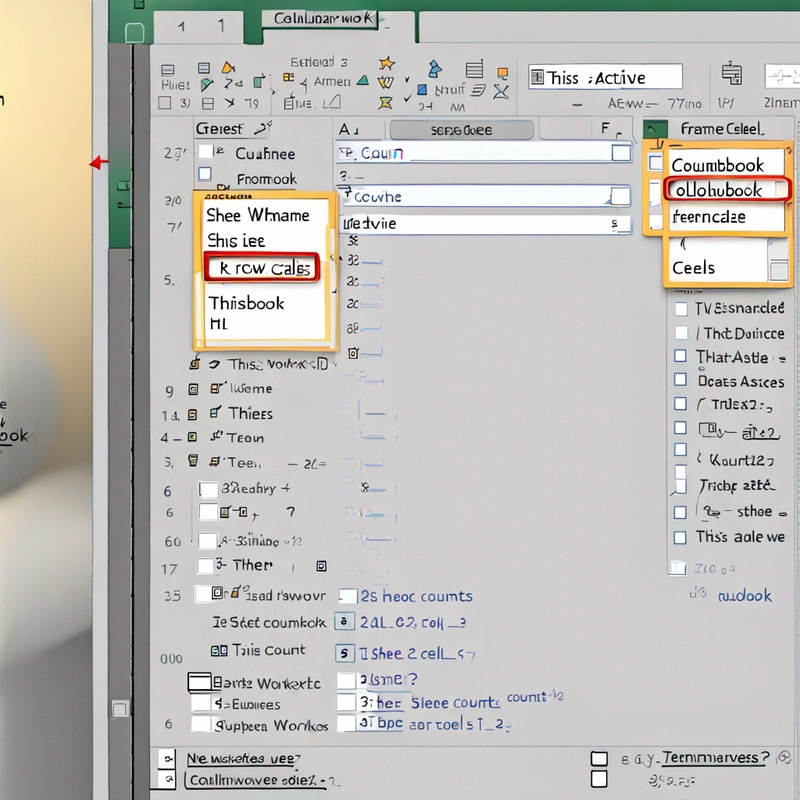Click the blue flask icon in the ribbon

coord(434,69)
